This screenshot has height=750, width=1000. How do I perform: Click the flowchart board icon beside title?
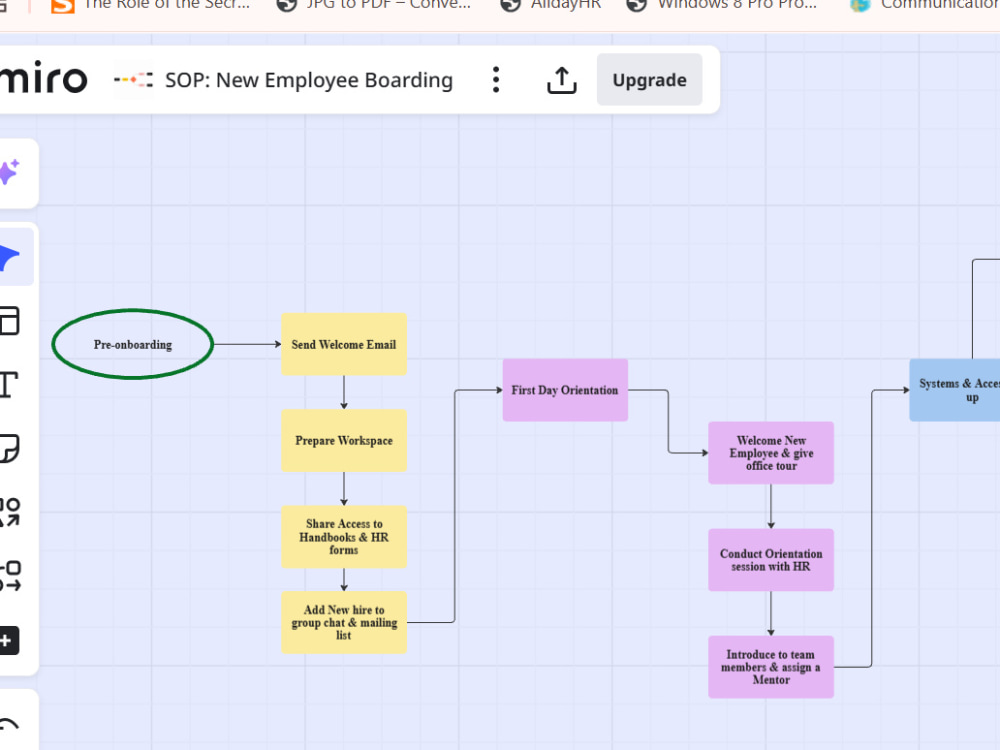click(x=133, y=80)
